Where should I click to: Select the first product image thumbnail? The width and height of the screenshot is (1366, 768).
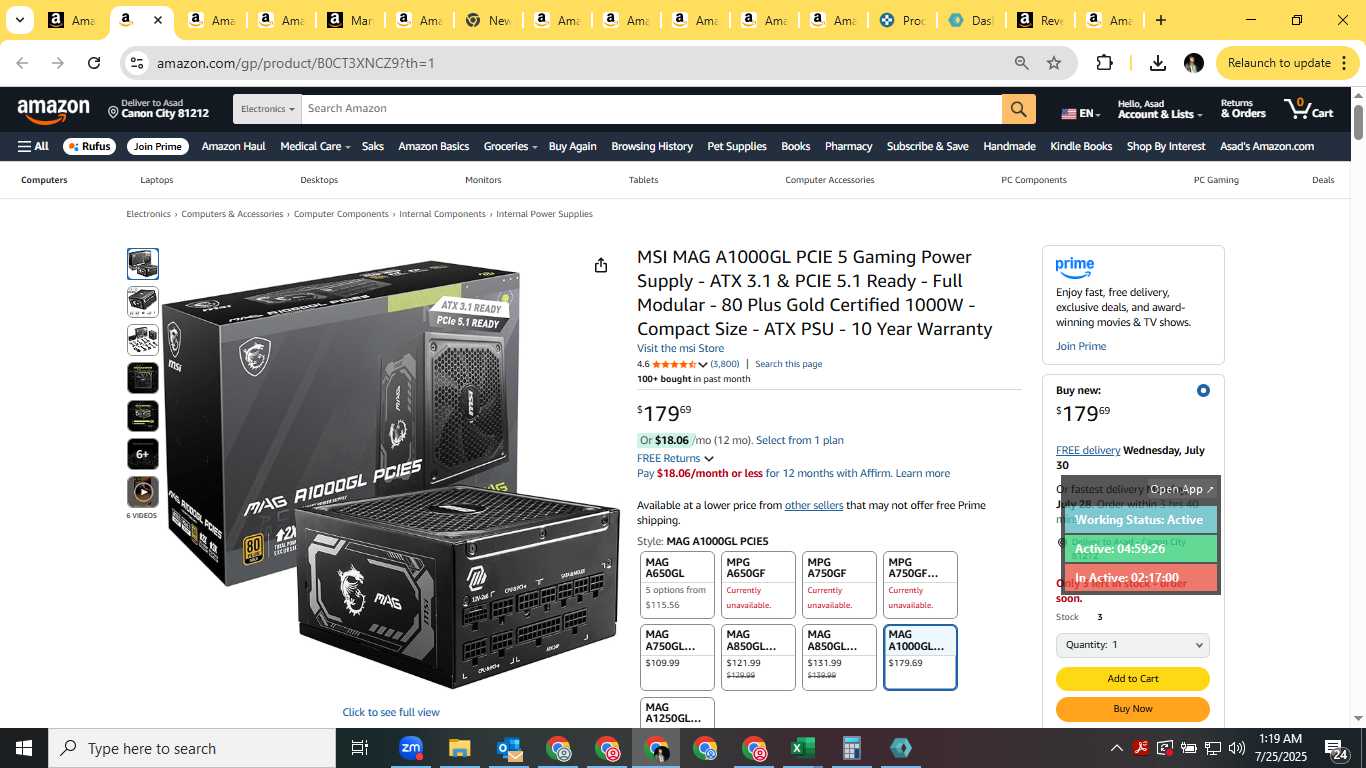(143, 264)
